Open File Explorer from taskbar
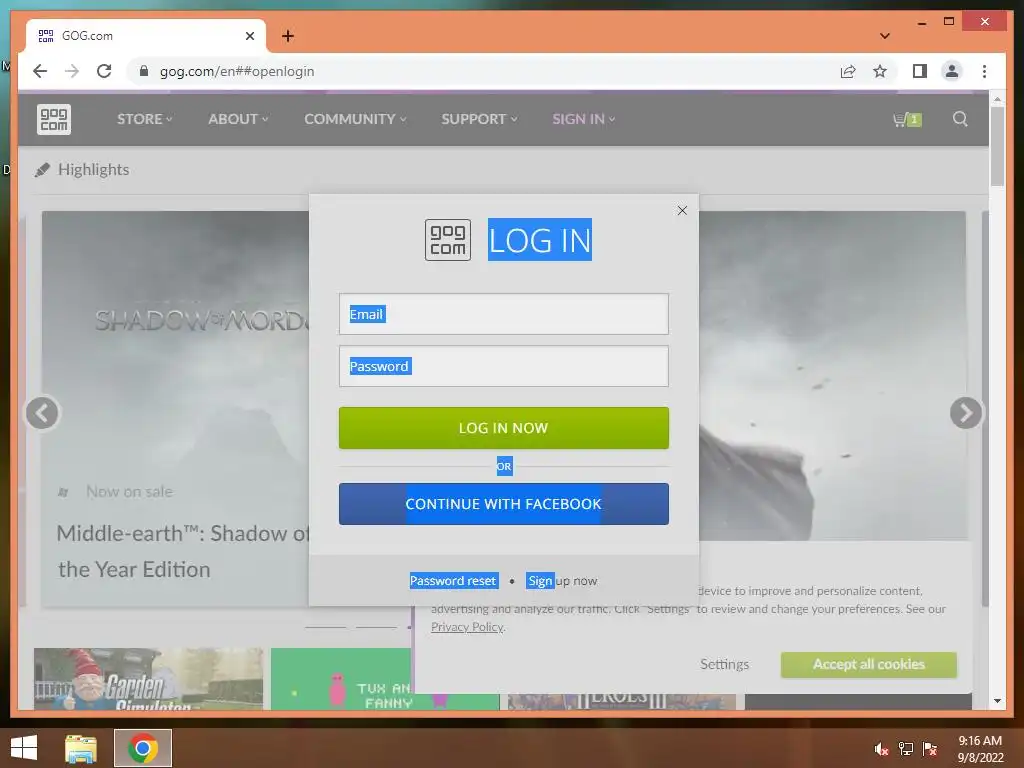Screen dimensions: 1024x768 tap(81, 748)
